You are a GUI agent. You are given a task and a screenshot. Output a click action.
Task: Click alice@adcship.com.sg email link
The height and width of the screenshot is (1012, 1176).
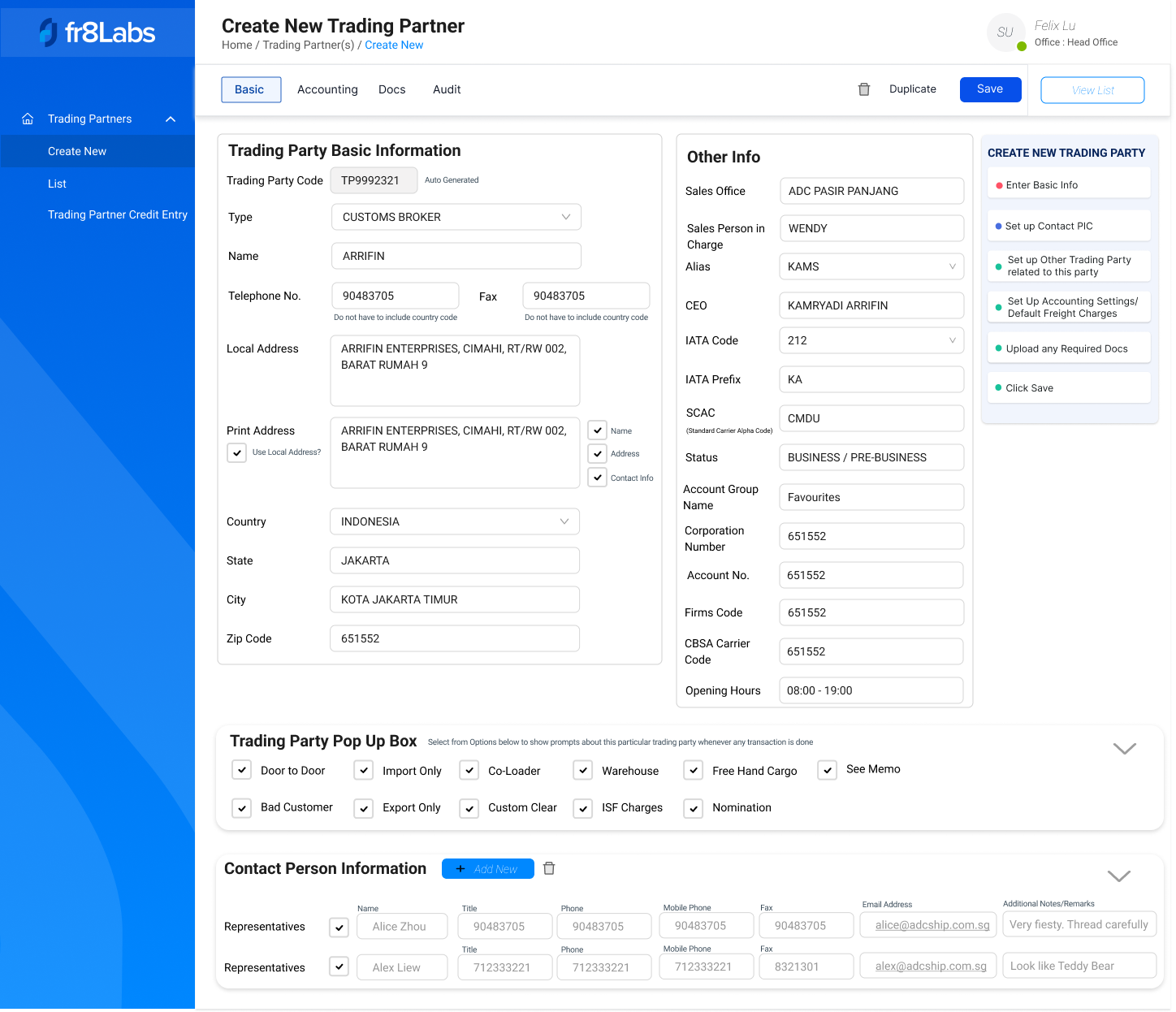(x=932, y=925)
